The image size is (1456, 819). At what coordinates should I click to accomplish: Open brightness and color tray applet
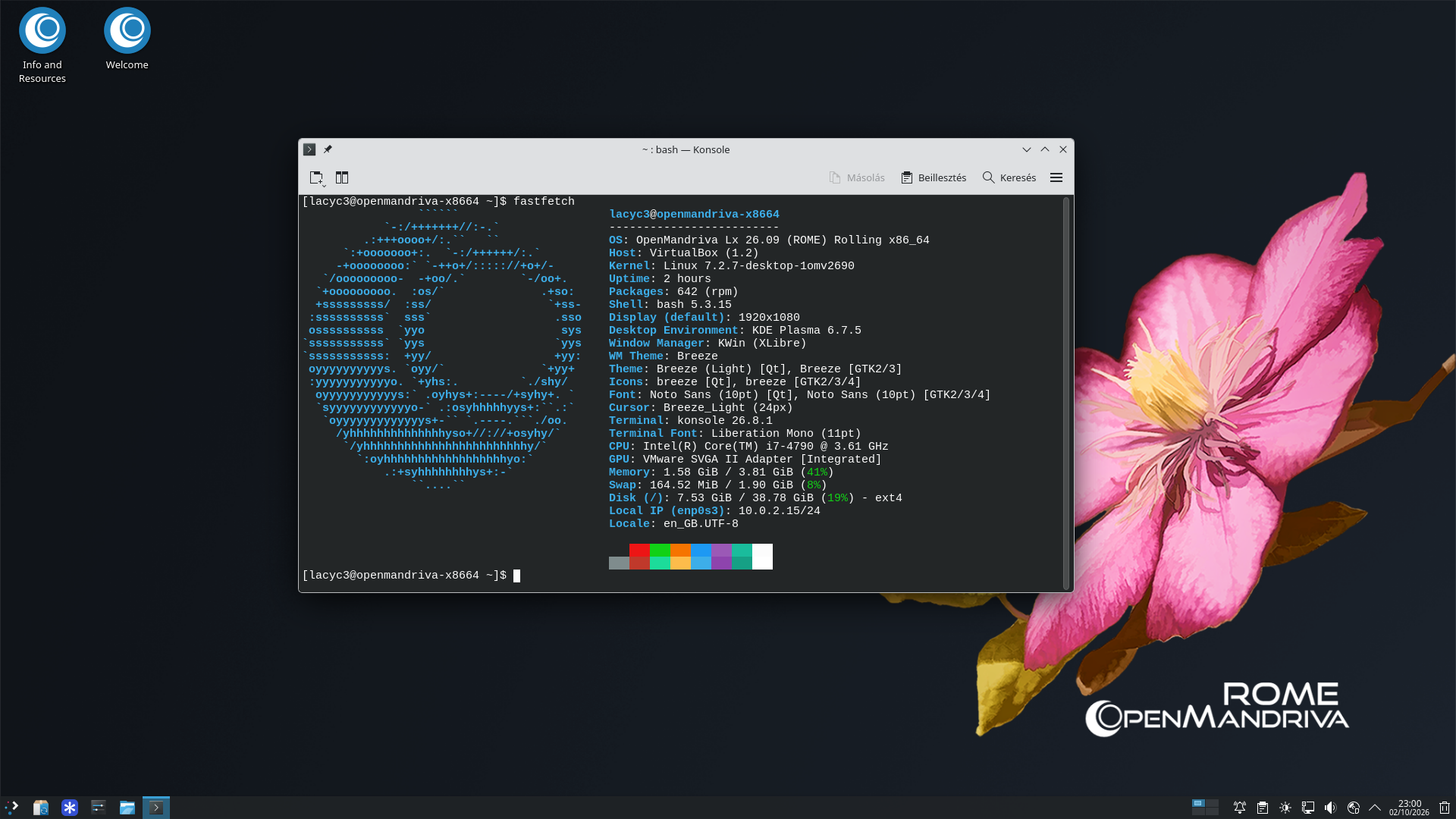point(1285,808)
